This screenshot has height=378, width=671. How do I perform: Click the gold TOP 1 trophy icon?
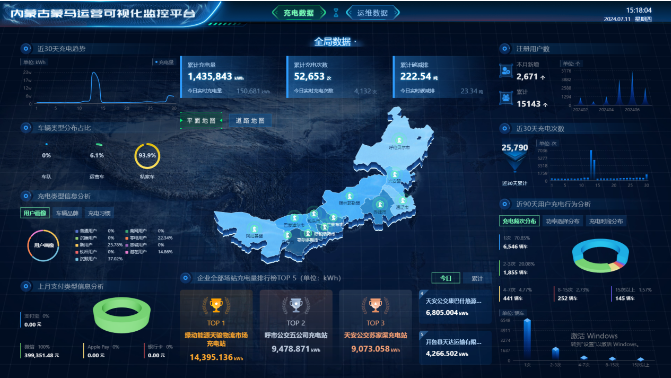tap(216, 306)
